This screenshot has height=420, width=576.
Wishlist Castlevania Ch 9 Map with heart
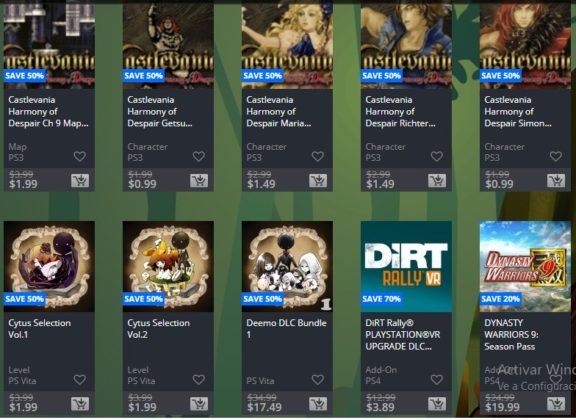80,157
